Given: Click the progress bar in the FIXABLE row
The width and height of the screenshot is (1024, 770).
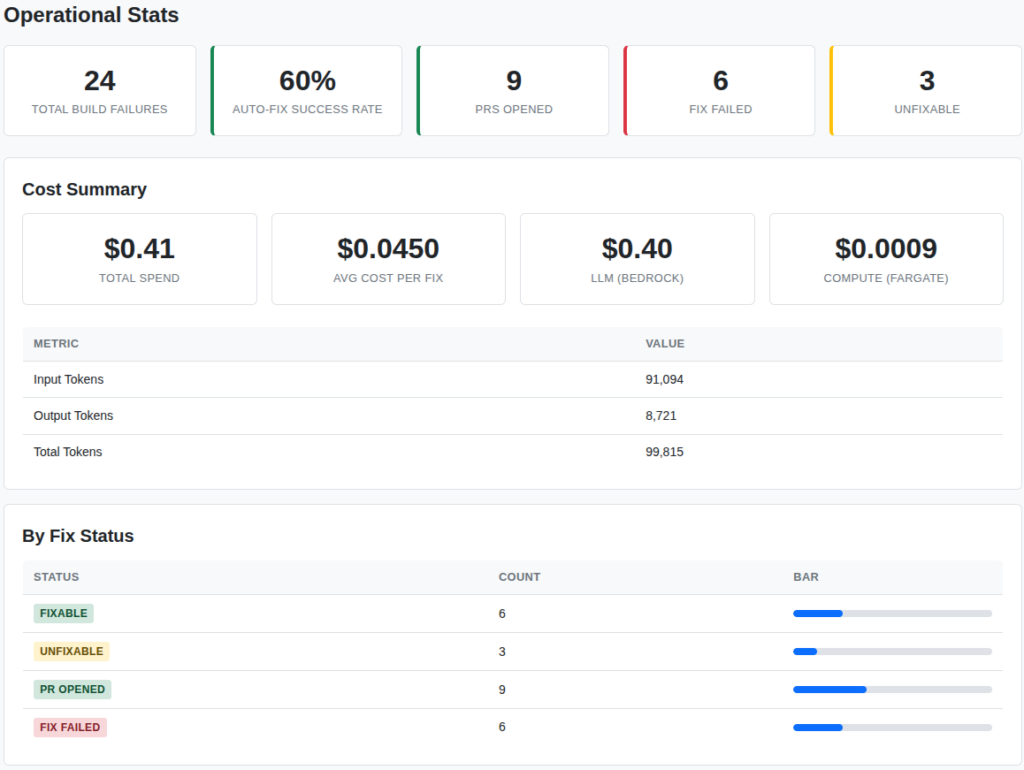Looking at the screenshot, I should pyautogui.click(x=892, y=613).
